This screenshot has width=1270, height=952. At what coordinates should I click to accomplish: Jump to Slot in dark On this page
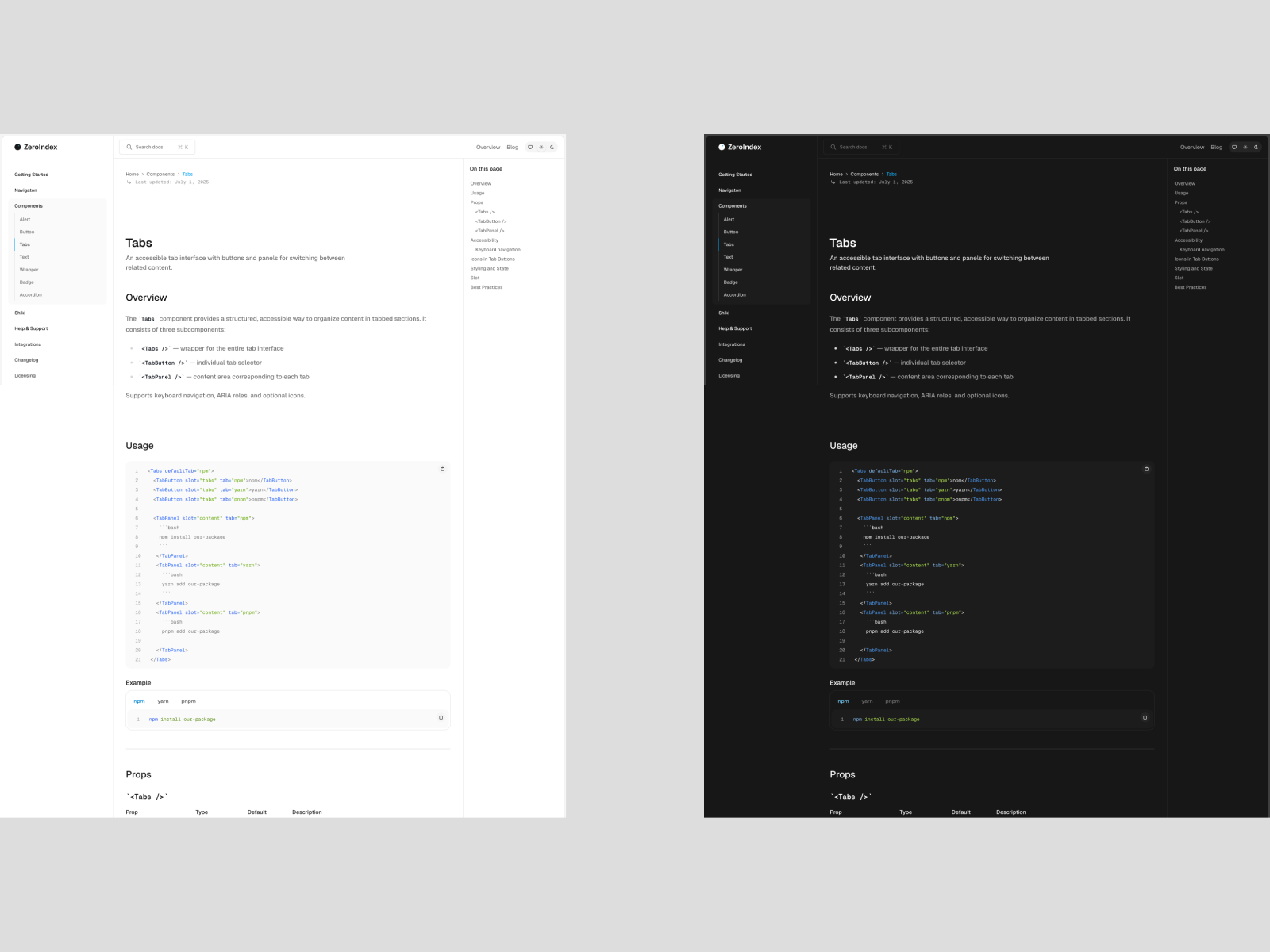1179,278
